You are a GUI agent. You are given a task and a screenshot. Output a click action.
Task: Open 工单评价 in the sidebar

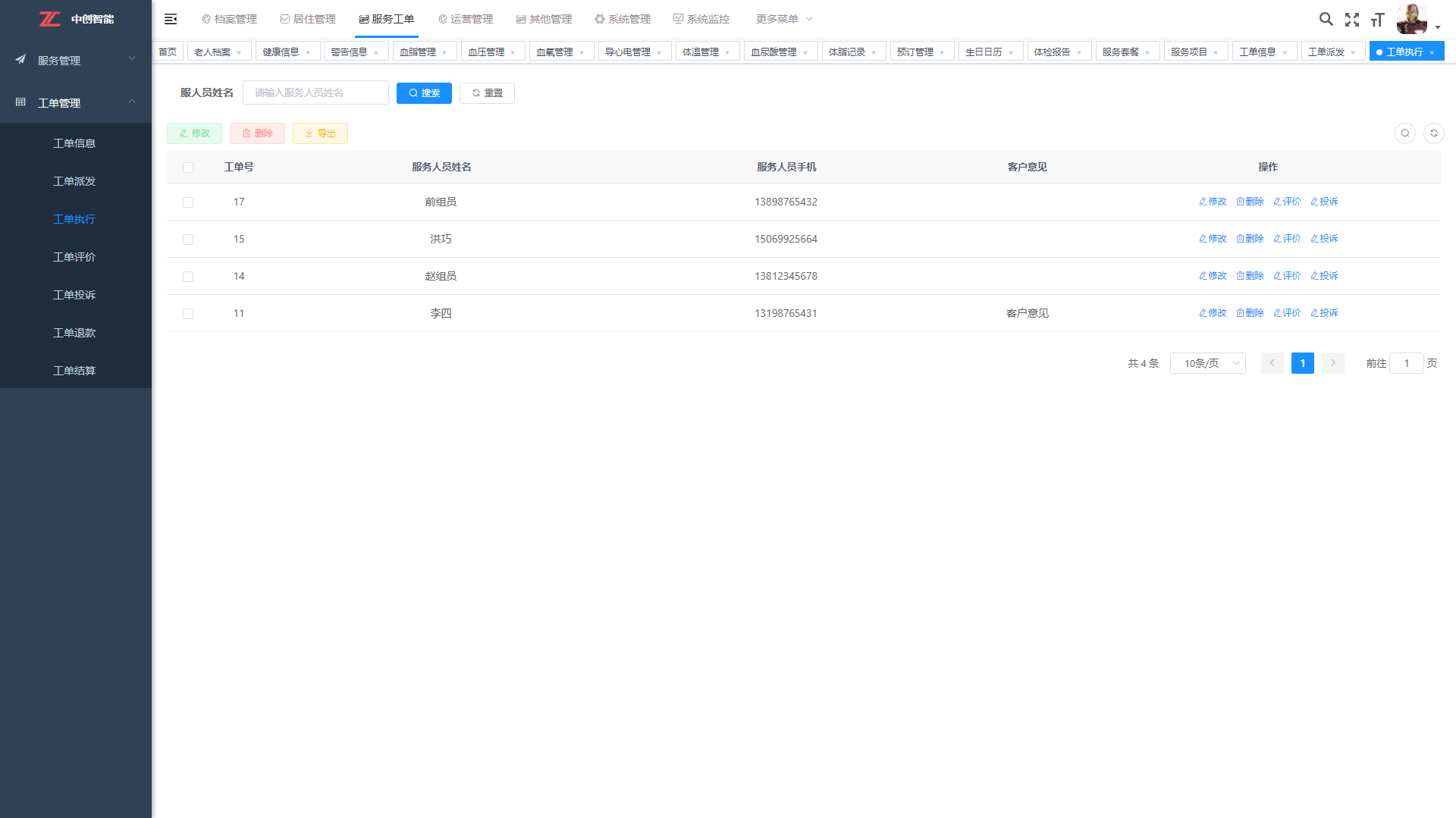pos(74,257)
